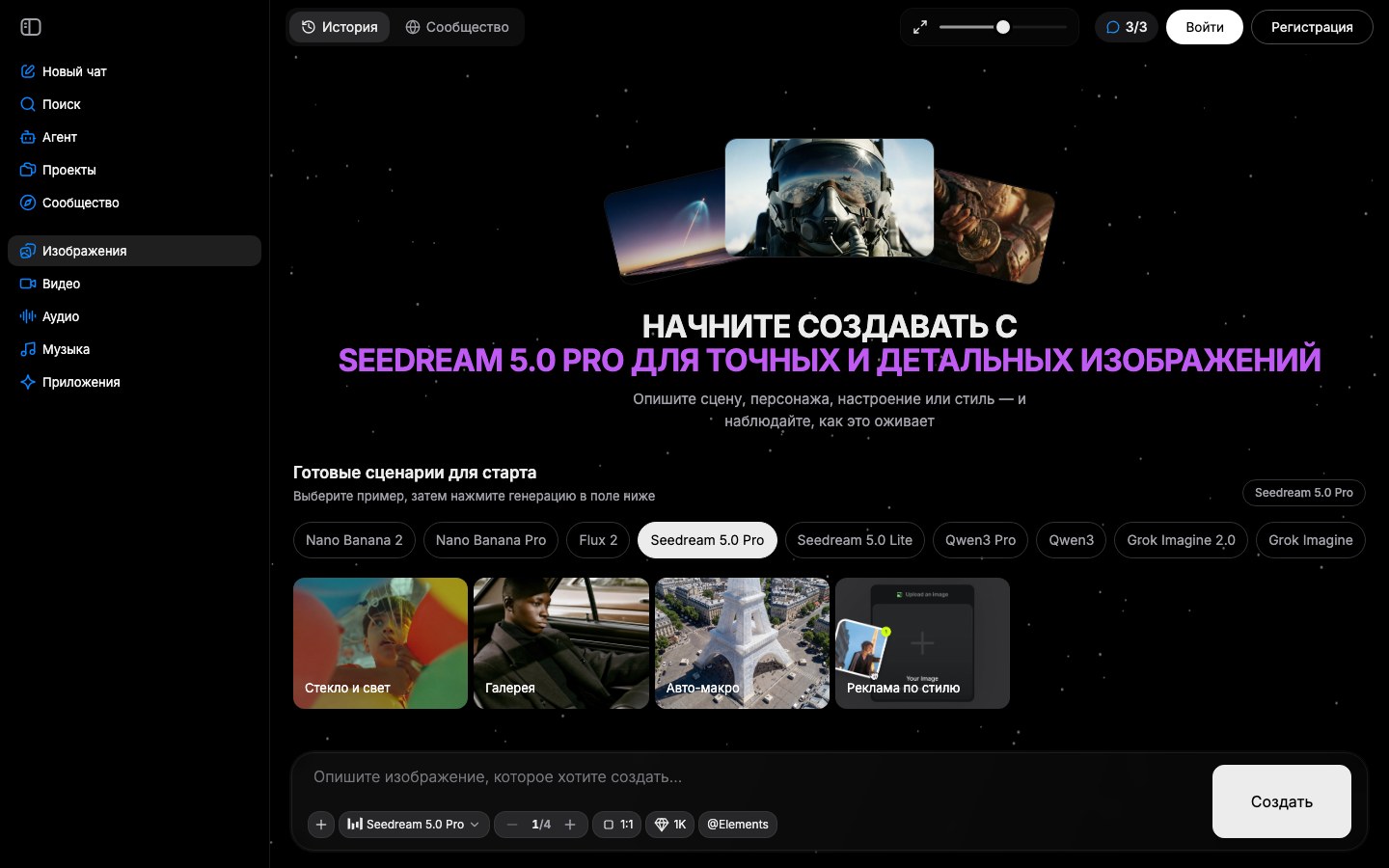The width and height of the screenshot is (1389, 868).
Task: Select the Qwen3 Pro model chip
Action: (x=980, y=540)
